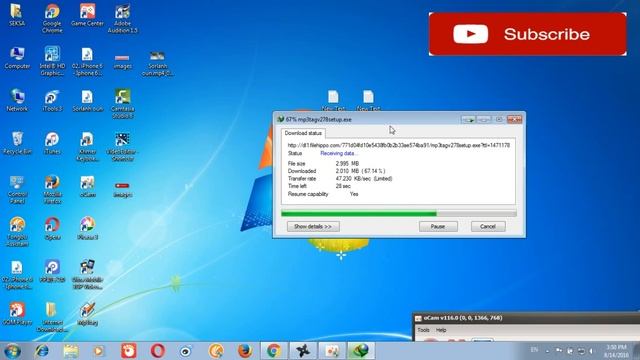This screenshot has height=360, width=640.
Task: Launch Google Chrome desktop shortcut
Action: 52,18
